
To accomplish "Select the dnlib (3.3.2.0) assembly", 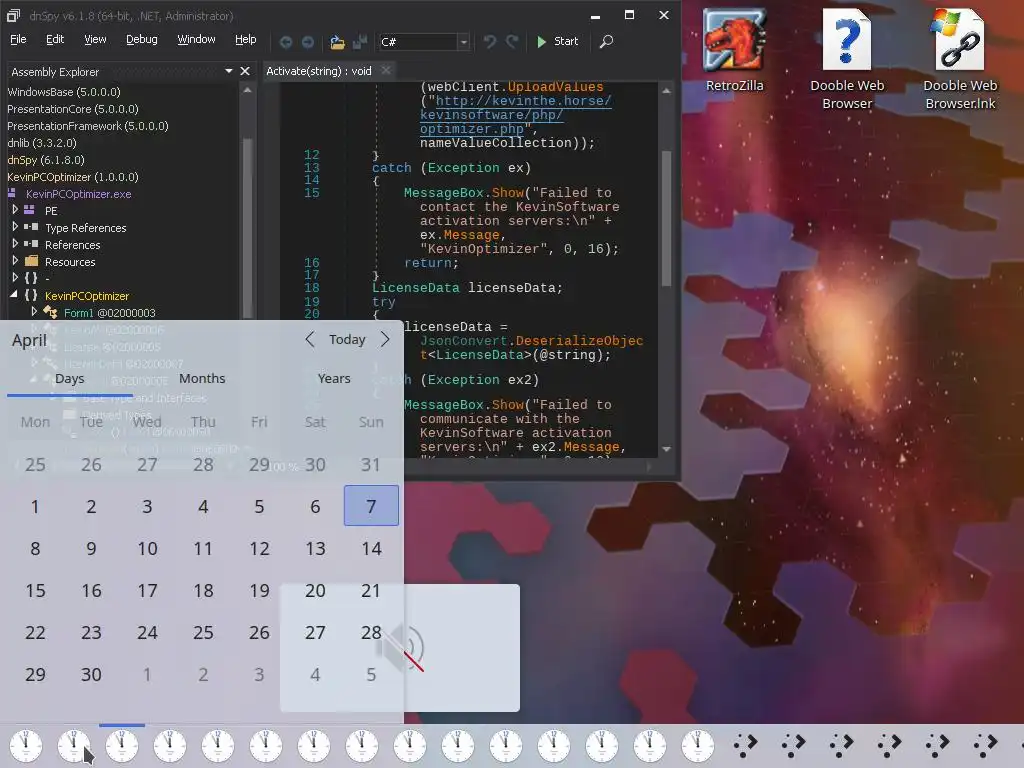I will coord(42,143).
